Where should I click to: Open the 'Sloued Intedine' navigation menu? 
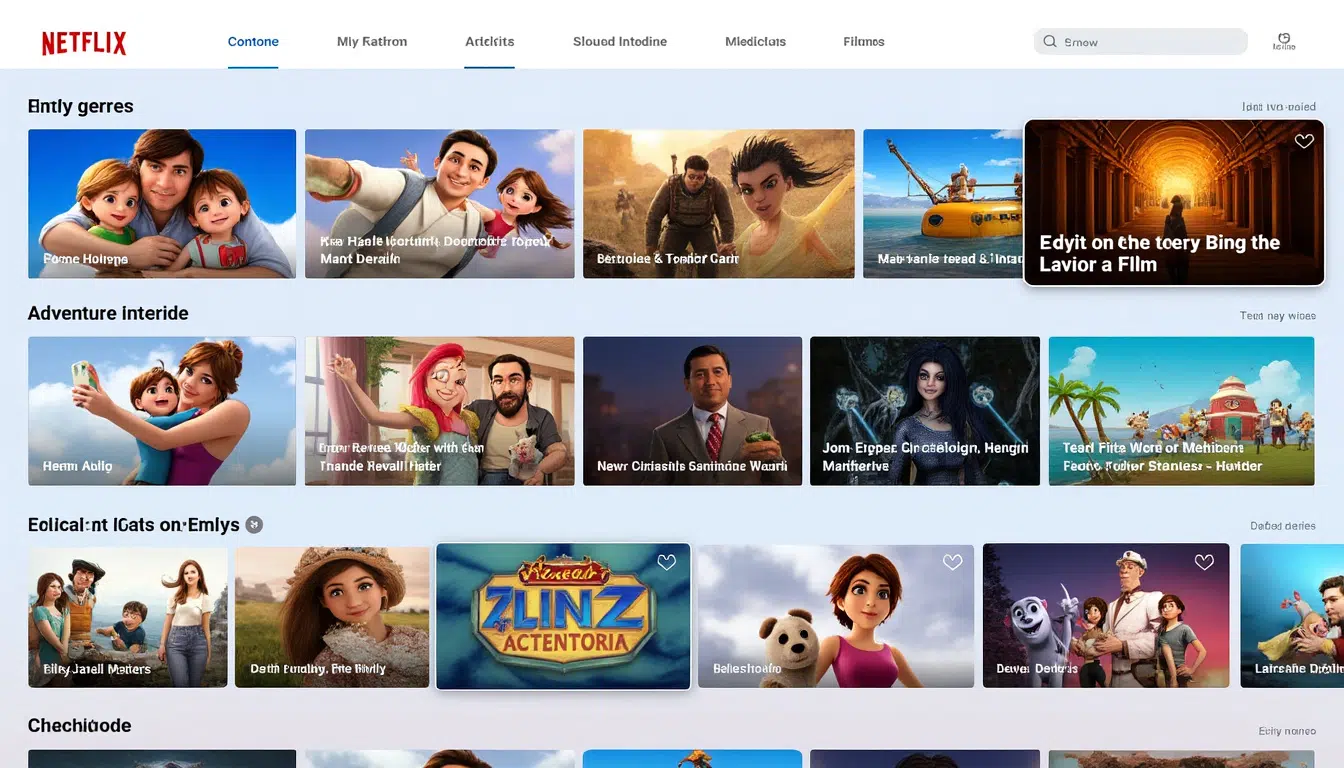[619, 41]
